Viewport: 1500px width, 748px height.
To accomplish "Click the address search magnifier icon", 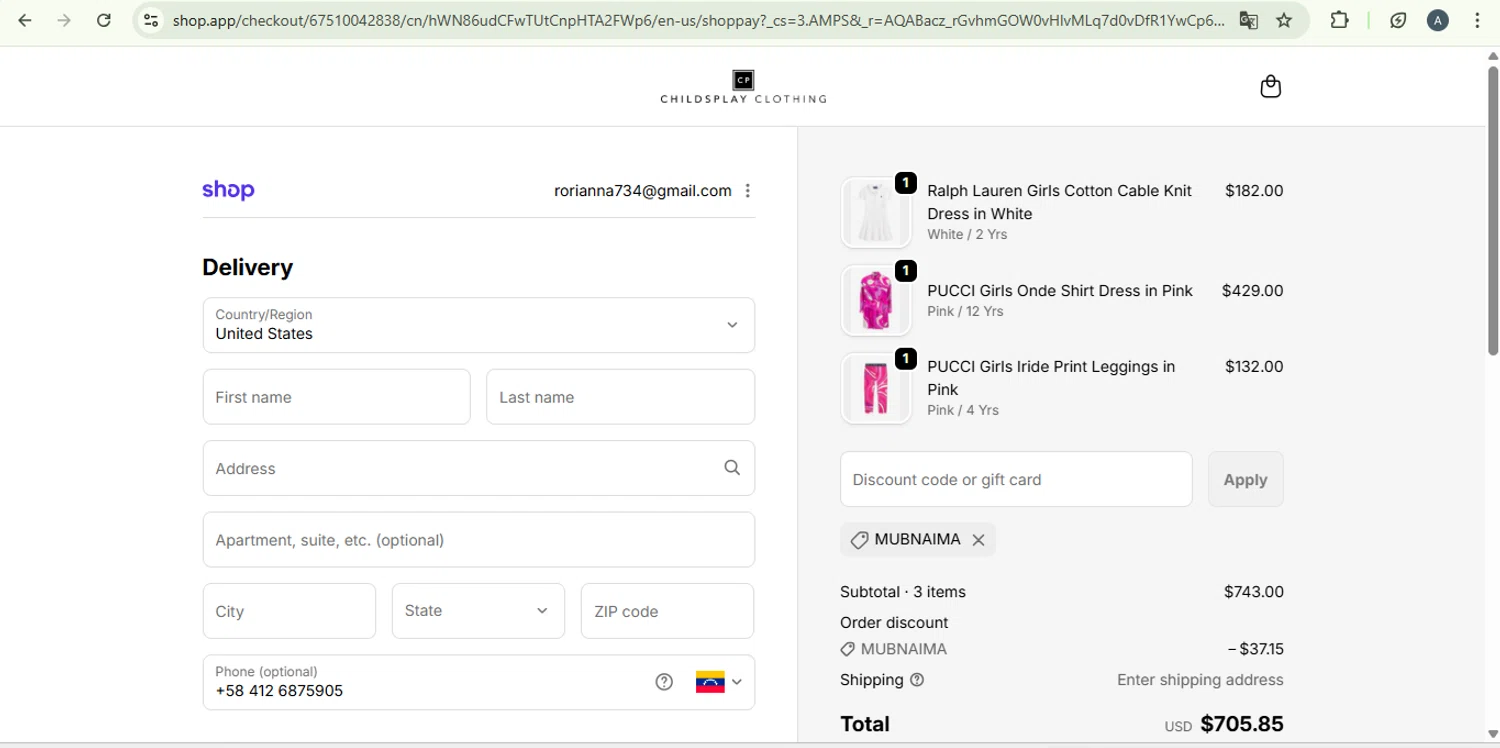I will coord(732,468).
